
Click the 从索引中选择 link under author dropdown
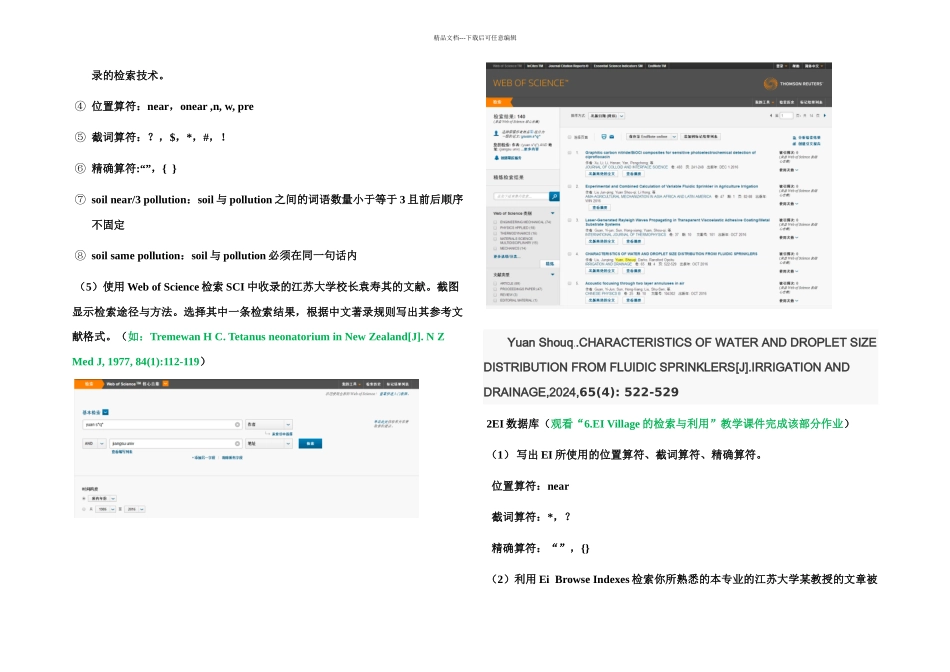[282, 434]
